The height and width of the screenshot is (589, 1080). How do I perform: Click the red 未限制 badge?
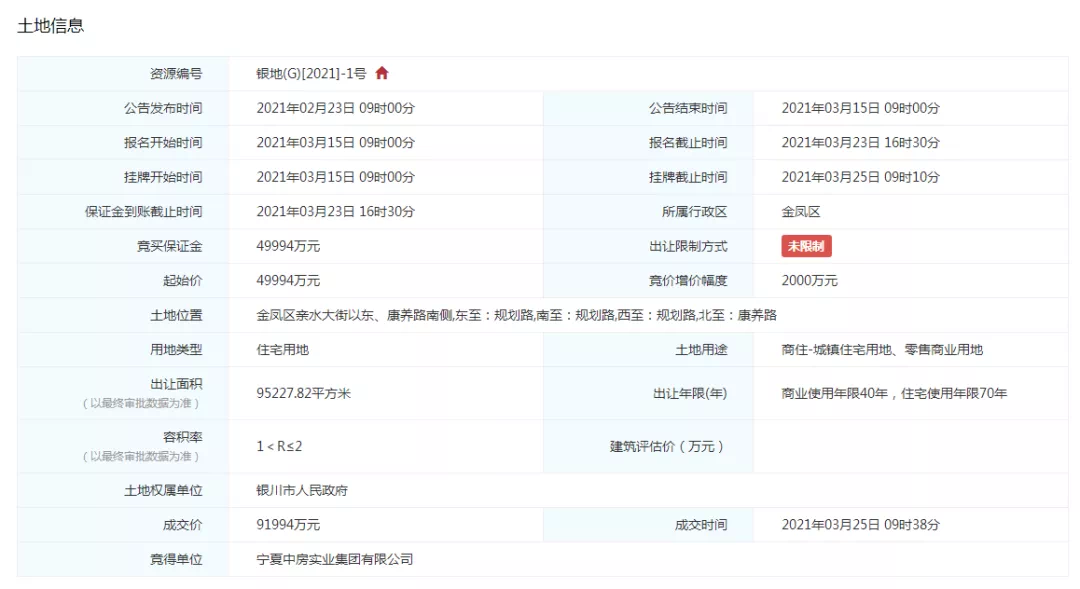(x=806, y=246)
